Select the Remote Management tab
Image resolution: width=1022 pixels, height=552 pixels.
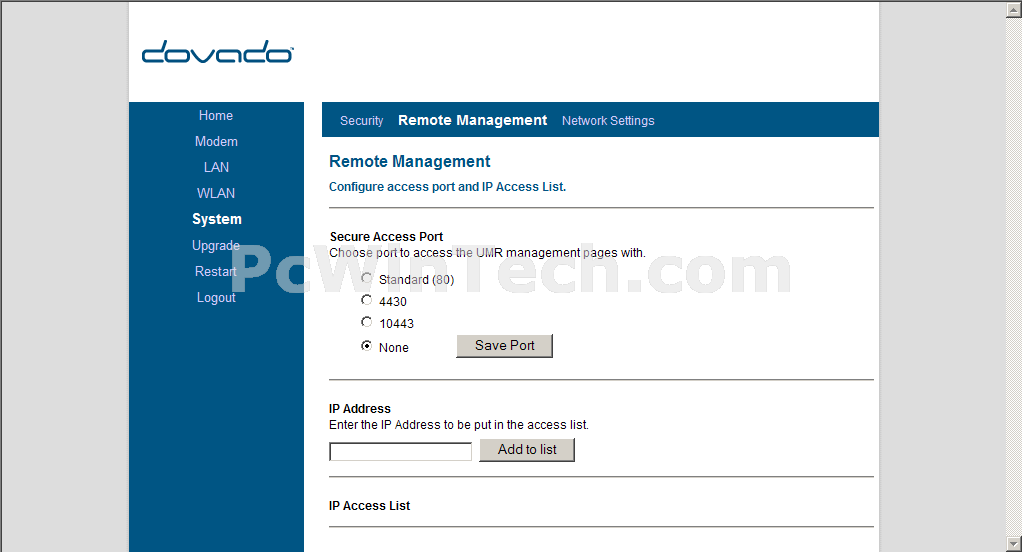(473, 120)
